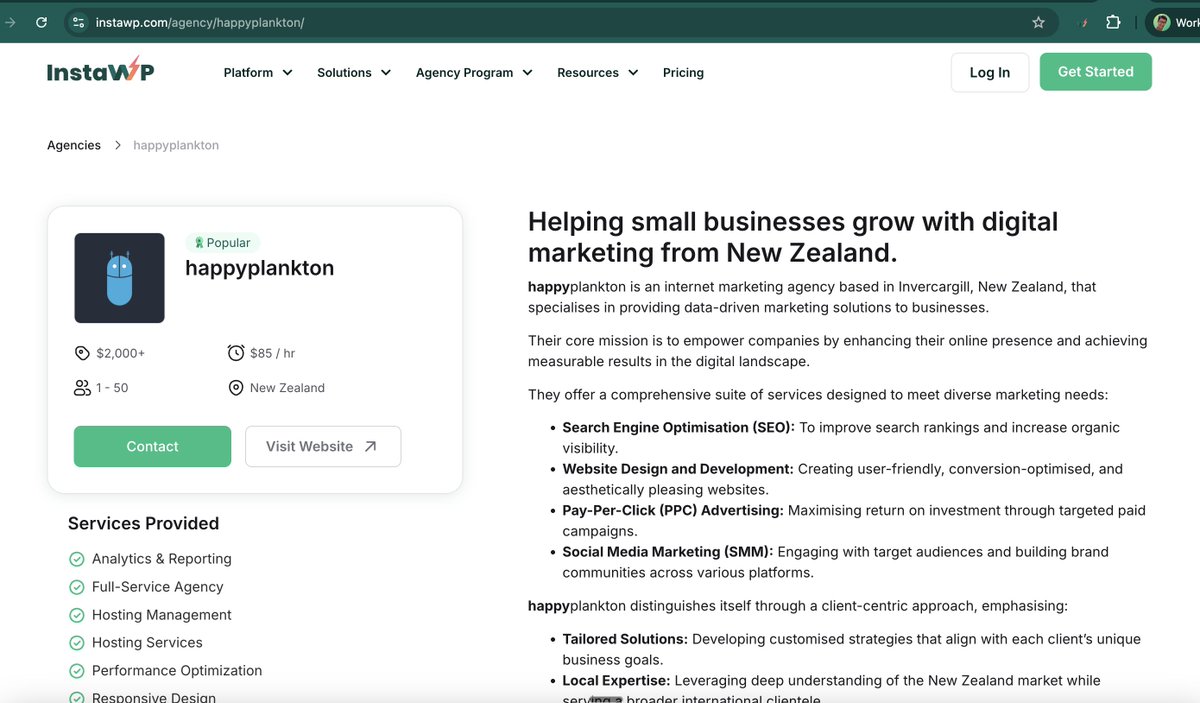The height and width of the screenshot is (703, 1200).
Task: Click the Get Started button
Action: 1096,72
